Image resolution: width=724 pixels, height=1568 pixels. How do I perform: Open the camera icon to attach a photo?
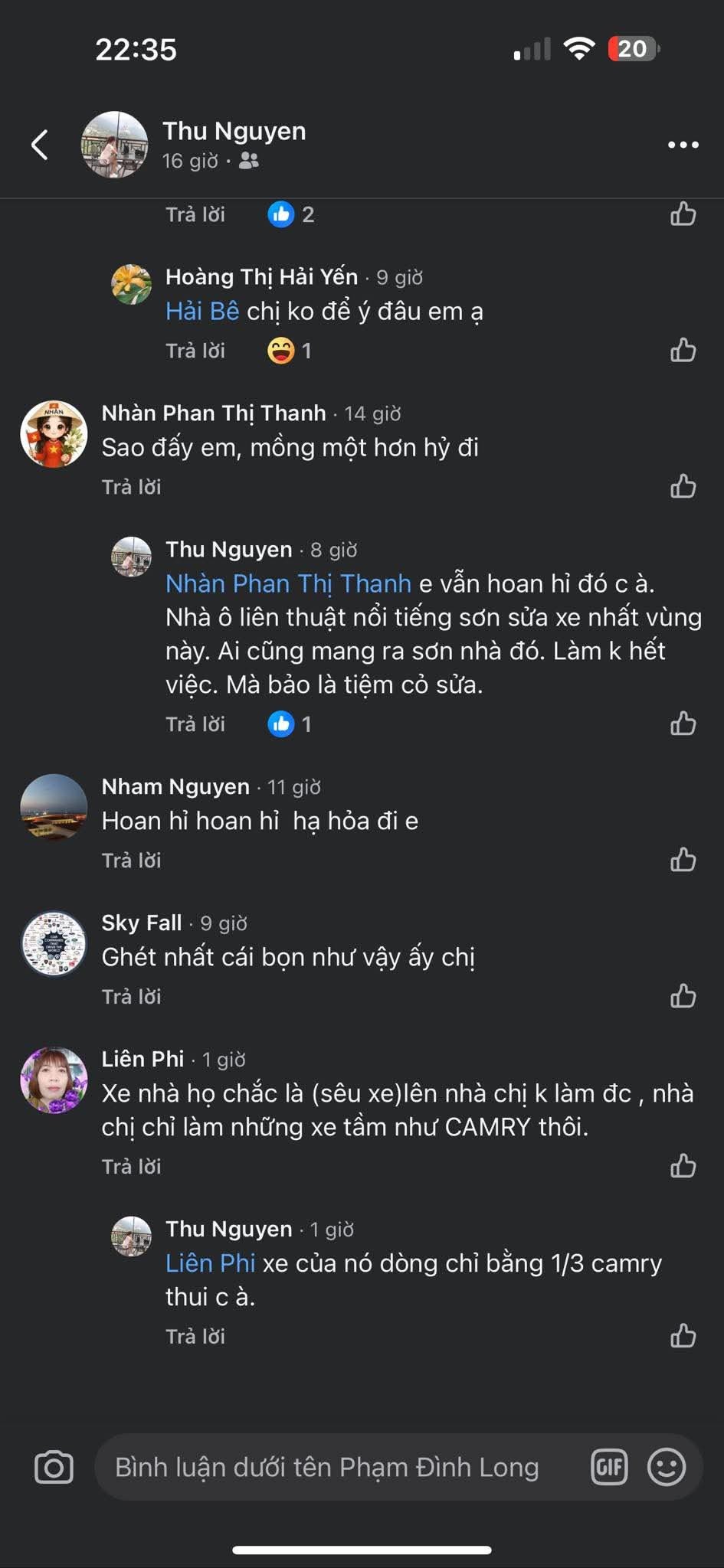point(54,1467)
